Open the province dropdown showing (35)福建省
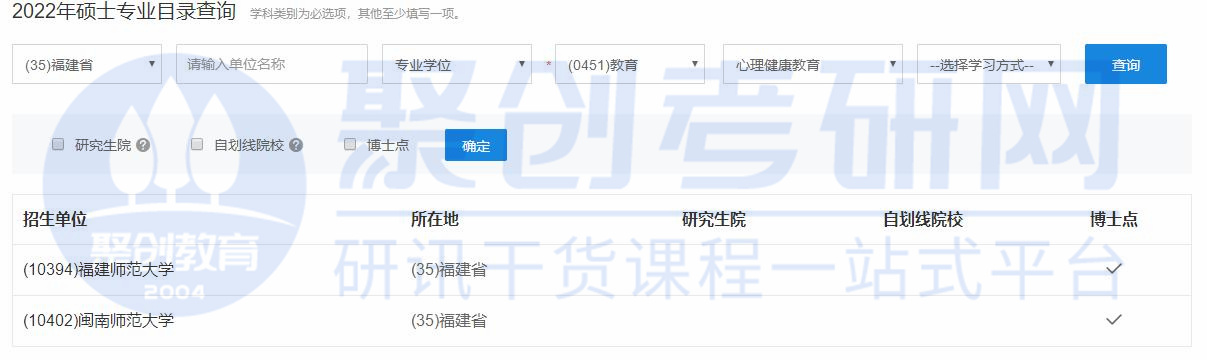 pos(87,64)
